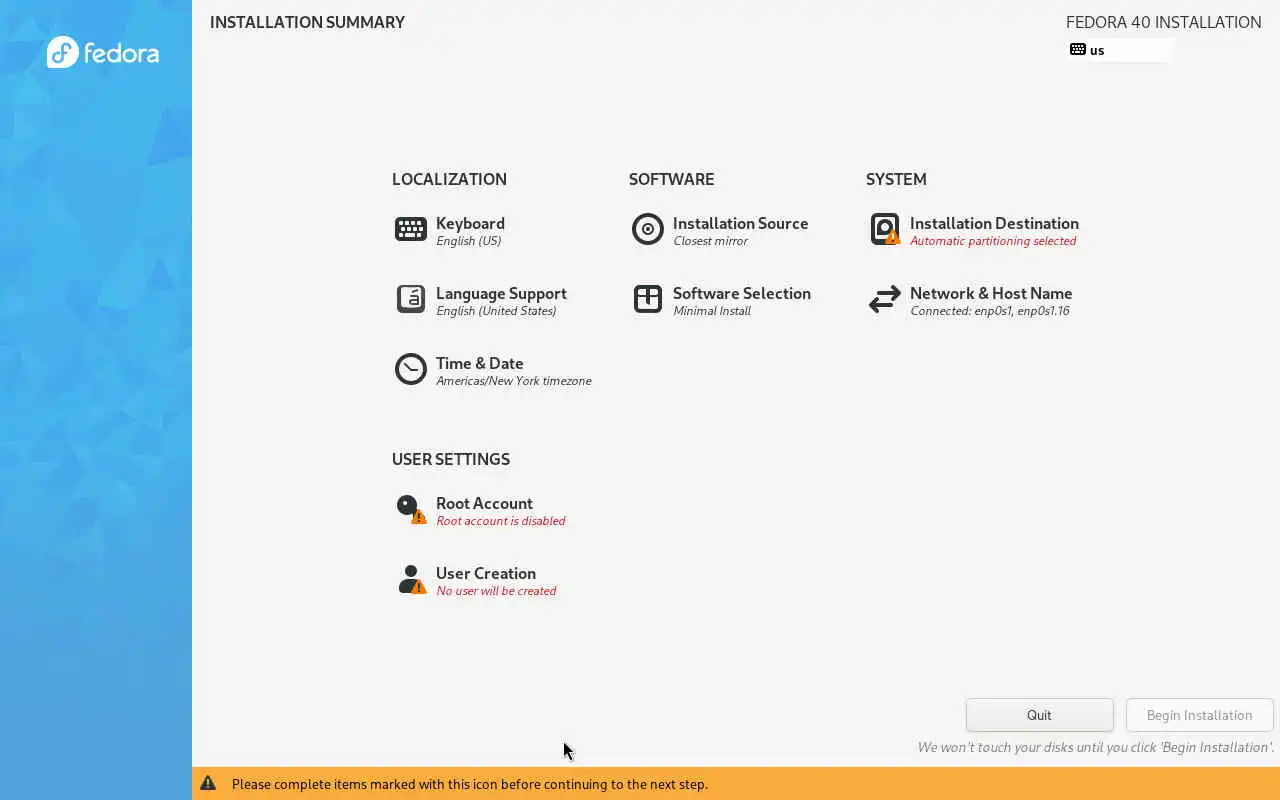1280x800 pixels.
Task: Open Installation Destination label
Action: (x=994, y=223)
